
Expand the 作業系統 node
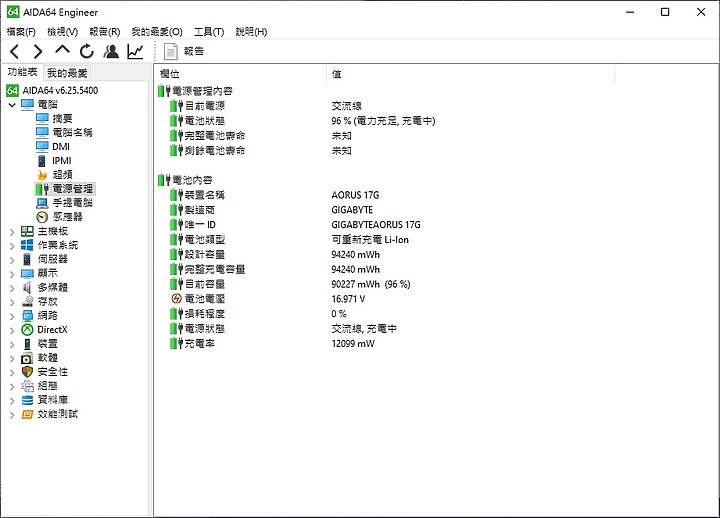[12, 246]
